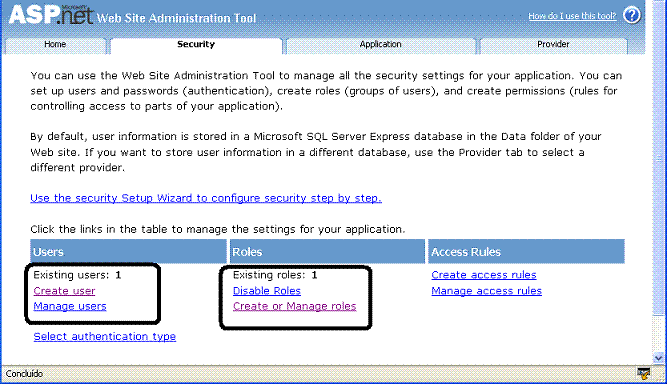Open the Home tab

point(55,45)
